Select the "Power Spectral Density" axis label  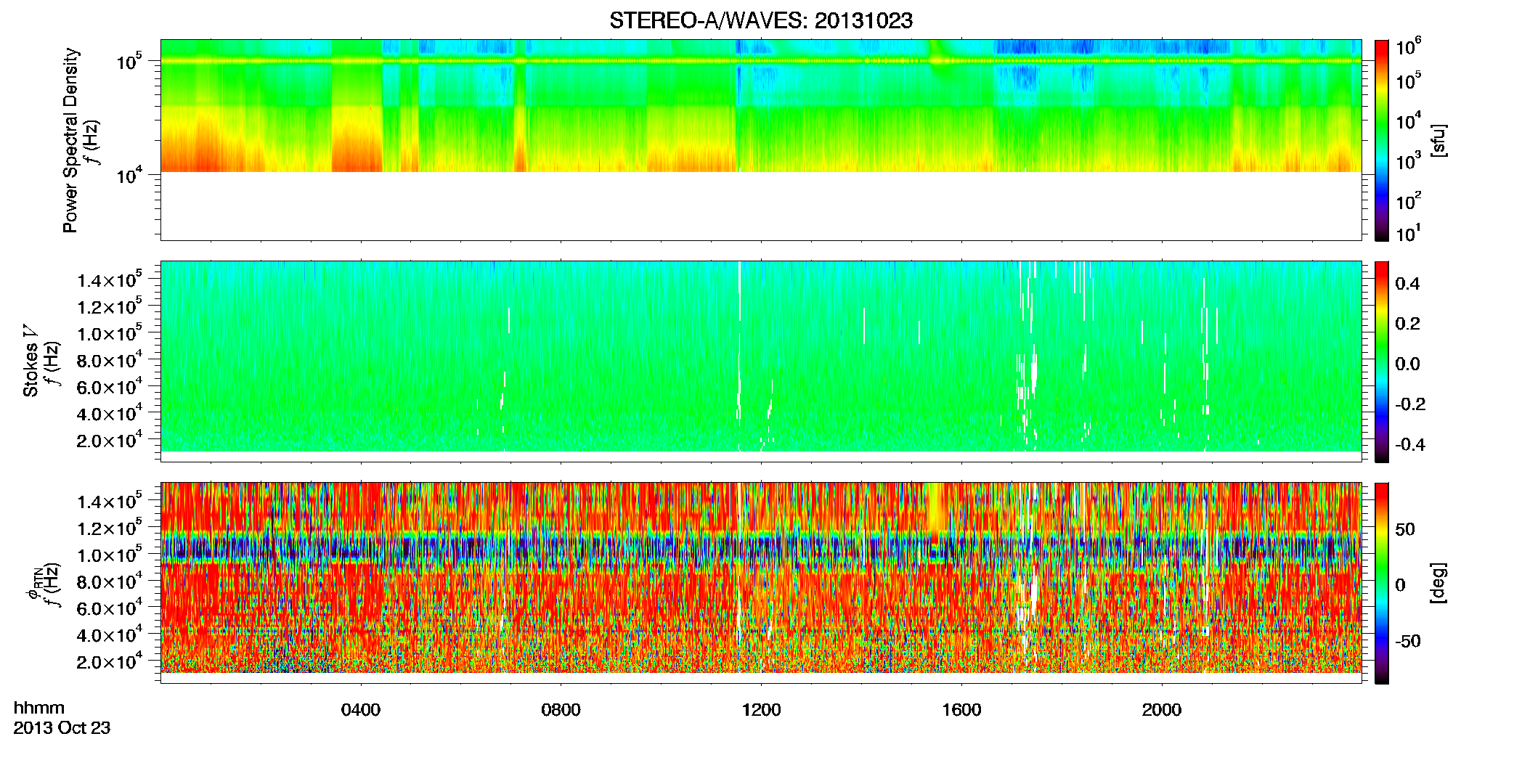70,140
